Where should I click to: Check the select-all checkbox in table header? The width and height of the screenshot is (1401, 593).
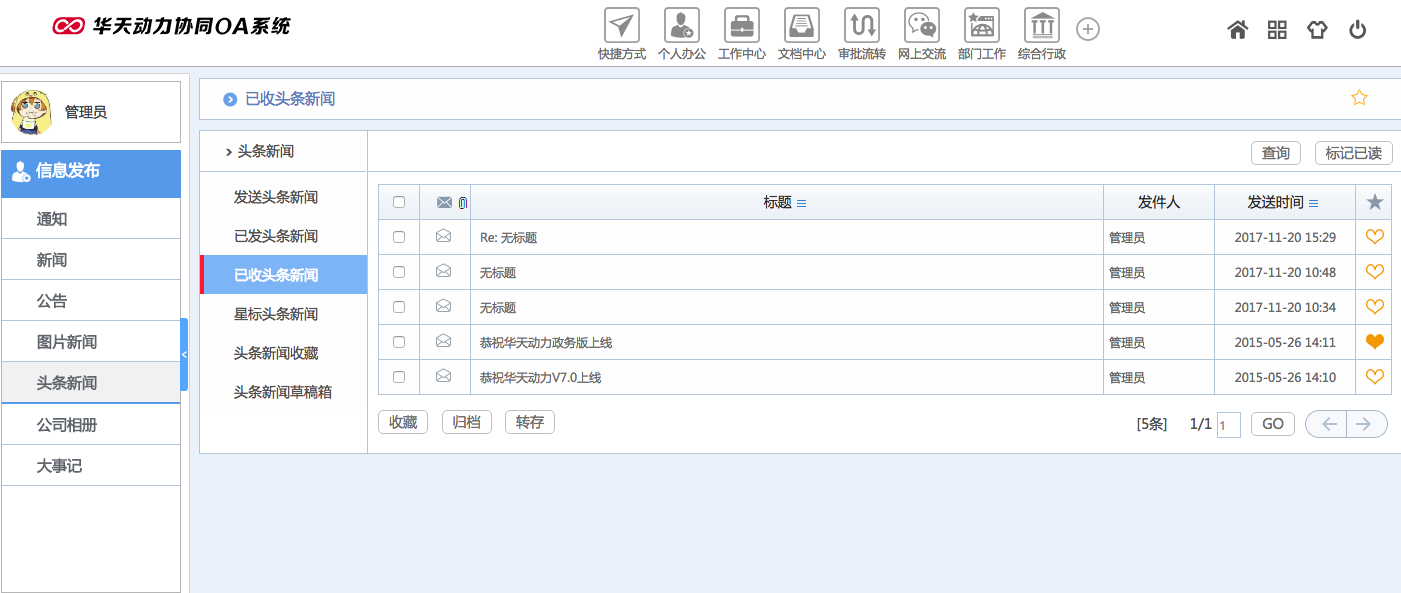tap(399, 201)
